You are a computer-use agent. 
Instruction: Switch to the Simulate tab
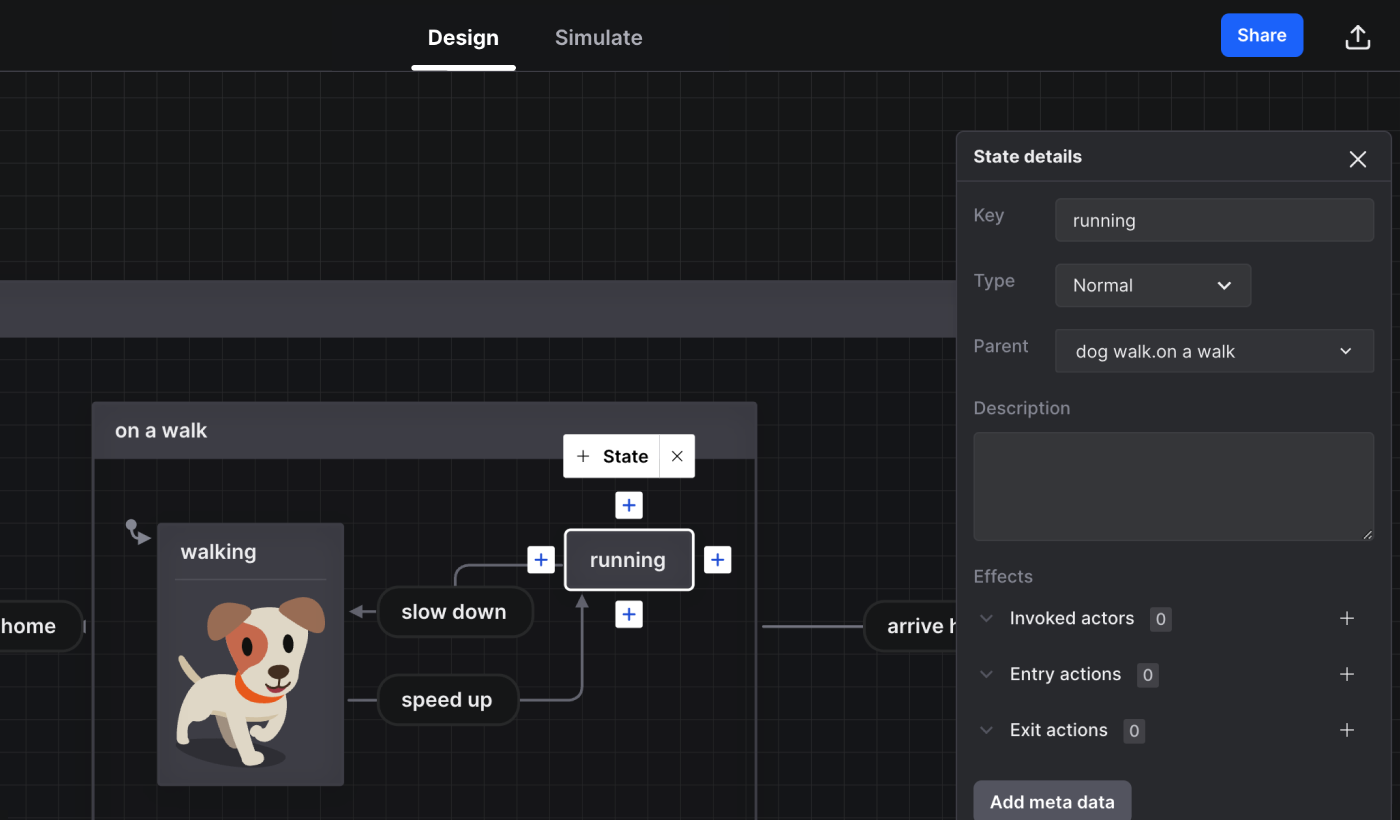pyautogui.click(x=599, y=38)
